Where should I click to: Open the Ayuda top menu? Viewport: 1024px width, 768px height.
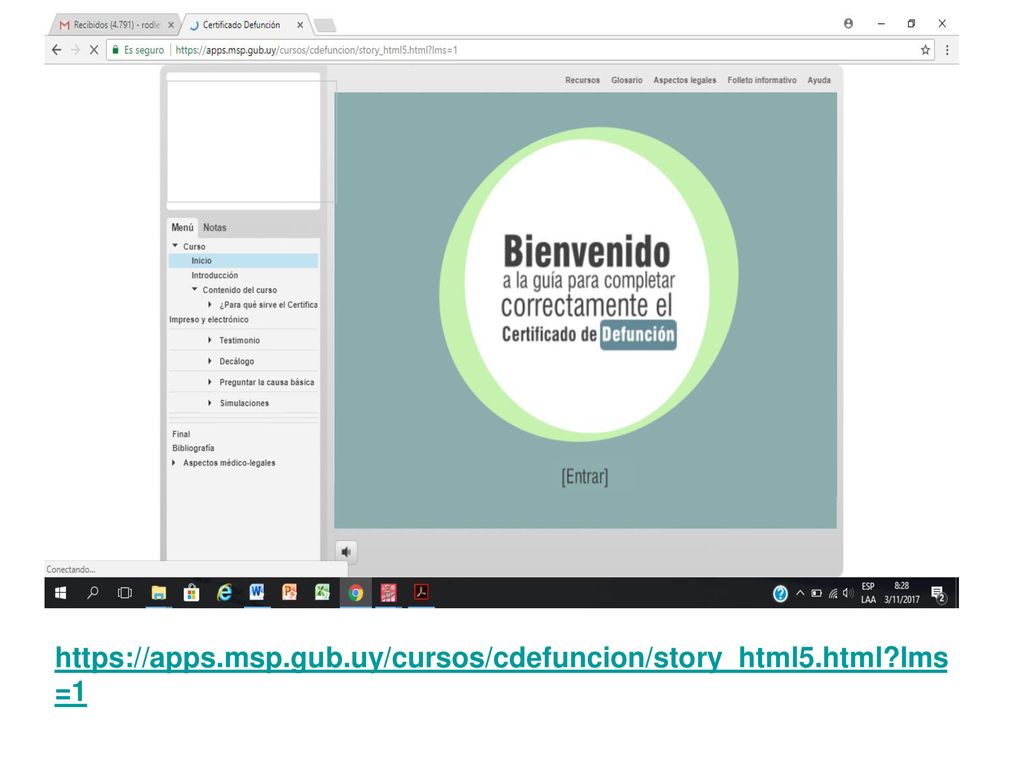[819, 80]
